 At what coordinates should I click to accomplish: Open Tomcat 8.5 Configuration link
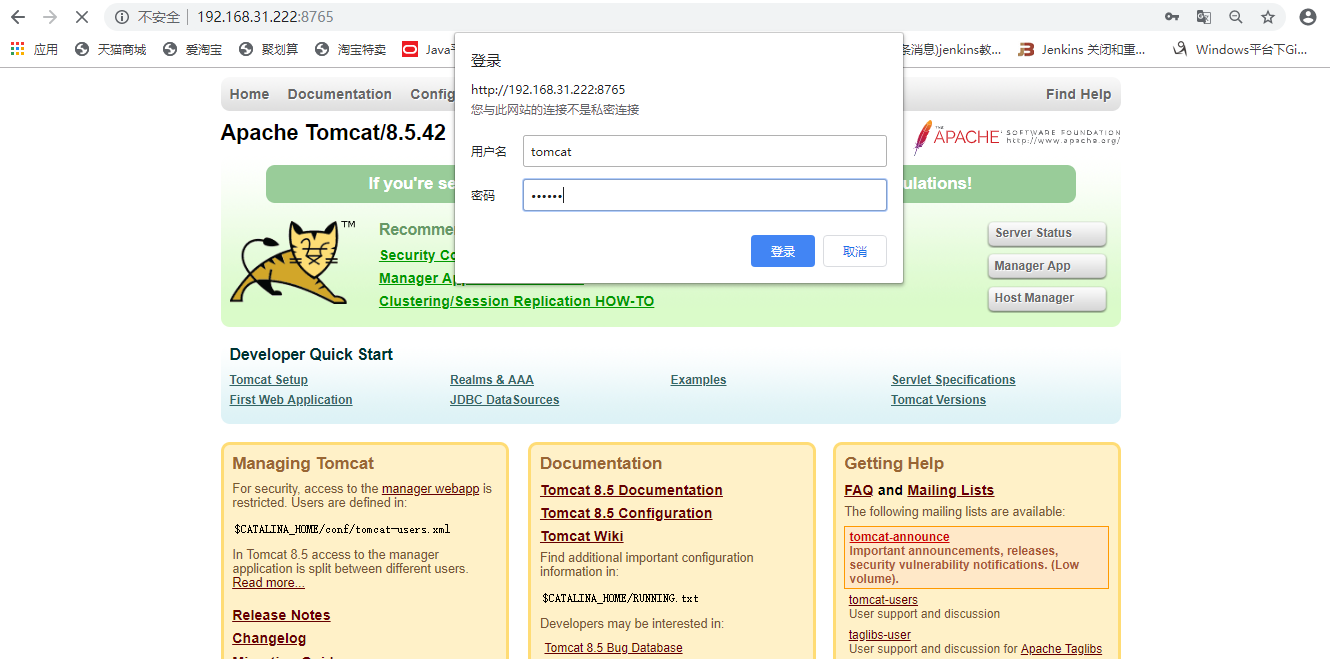point(627,513)
